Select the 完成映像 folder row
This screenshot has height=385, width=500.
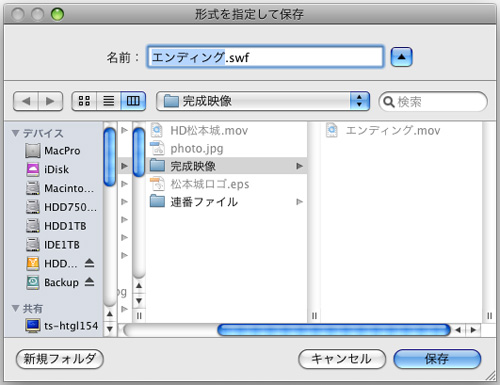[227, 166]
